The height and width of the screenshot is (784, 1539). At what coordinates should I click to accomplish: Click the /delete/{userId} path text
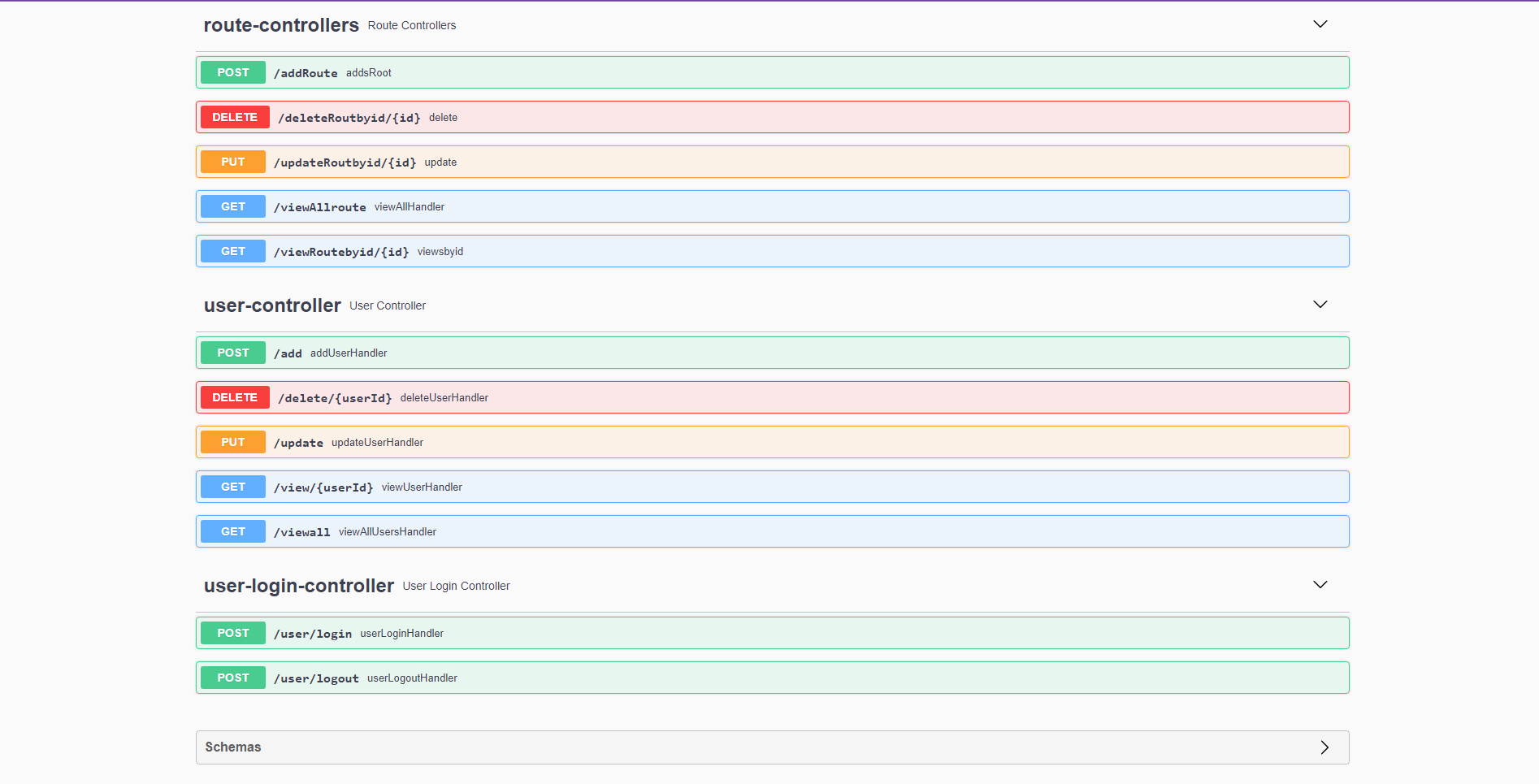[335, 398]
